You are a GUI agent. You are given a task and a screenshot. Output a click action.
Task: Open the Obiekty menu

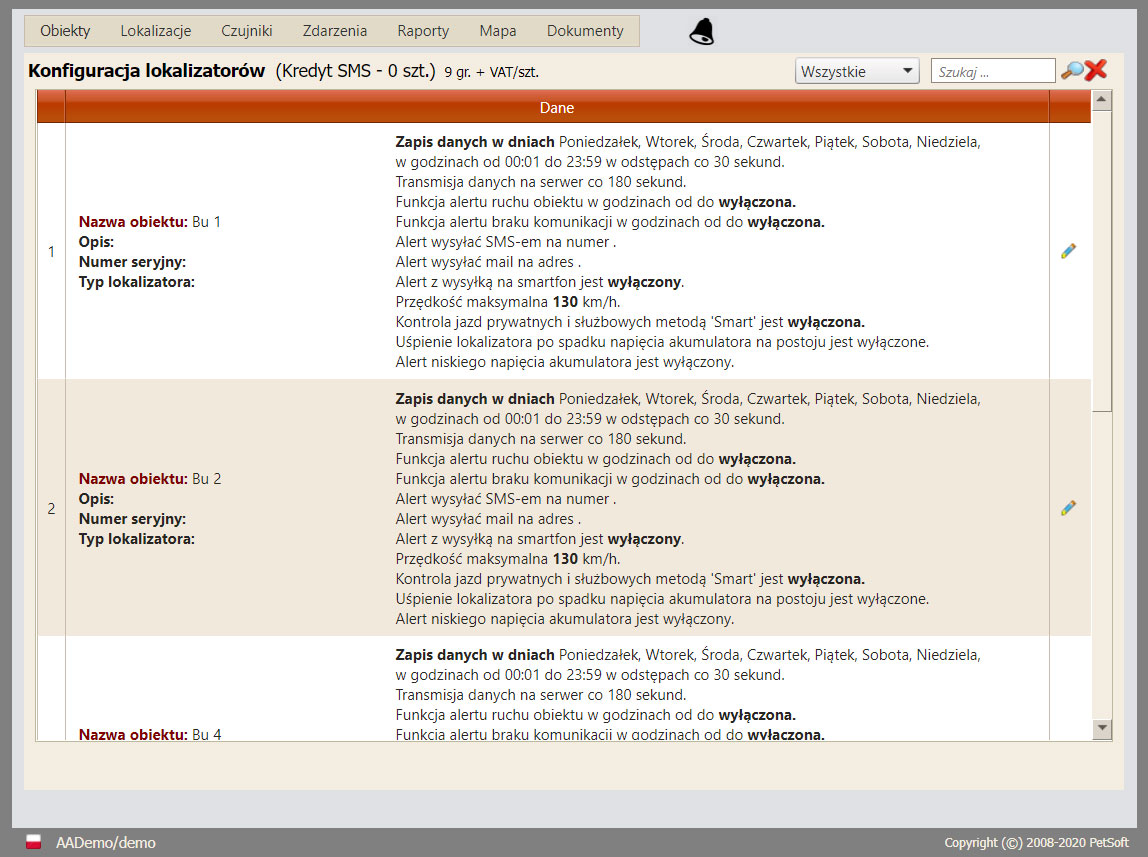[x=65, y=31]
